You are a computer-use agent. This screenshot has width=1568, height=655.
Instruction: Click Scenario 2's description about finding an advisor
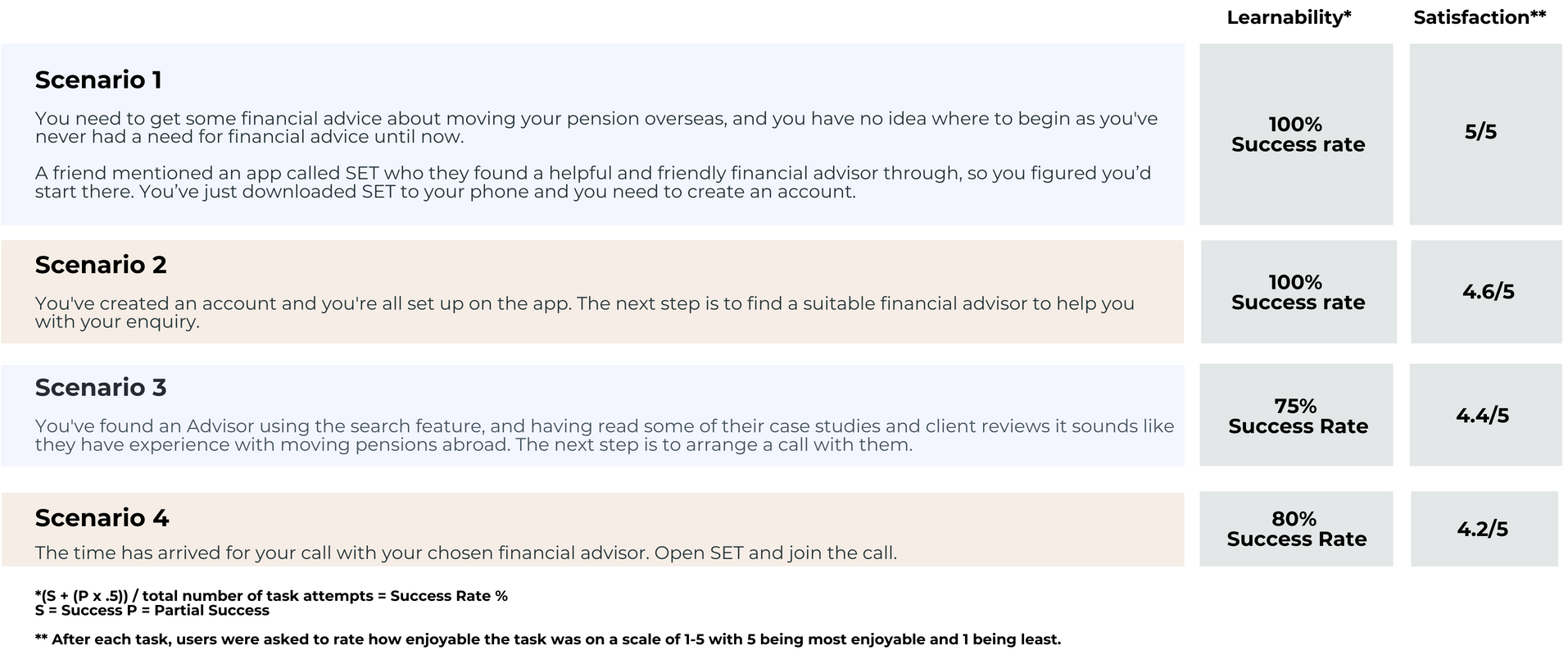click(x=584, y=312)
